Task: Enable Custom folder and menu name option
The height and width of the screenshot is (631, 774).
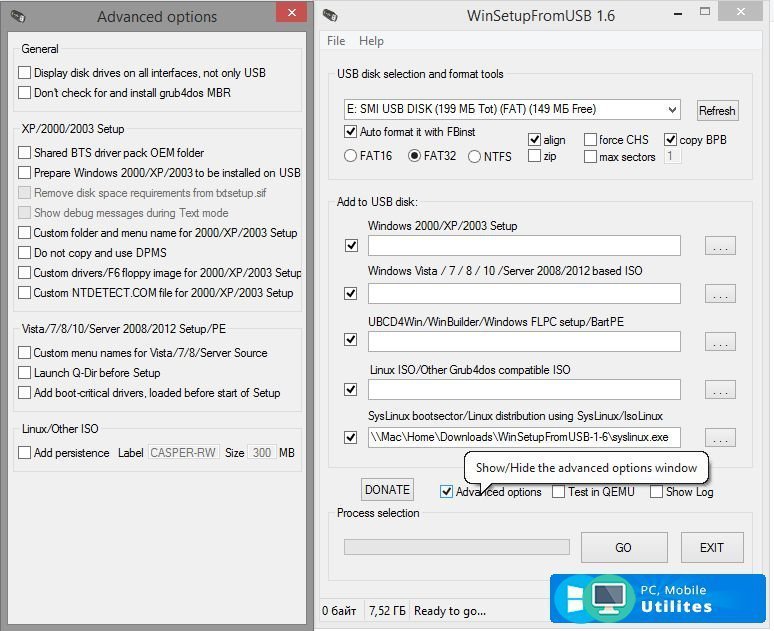Action: (x=24, y=233)
